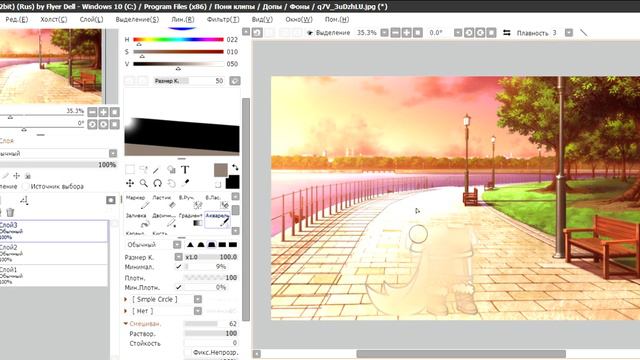This screenshot has width=640, height=360.
Task: Open the Холст(C) menu
Action: click(x=53, y=20)
